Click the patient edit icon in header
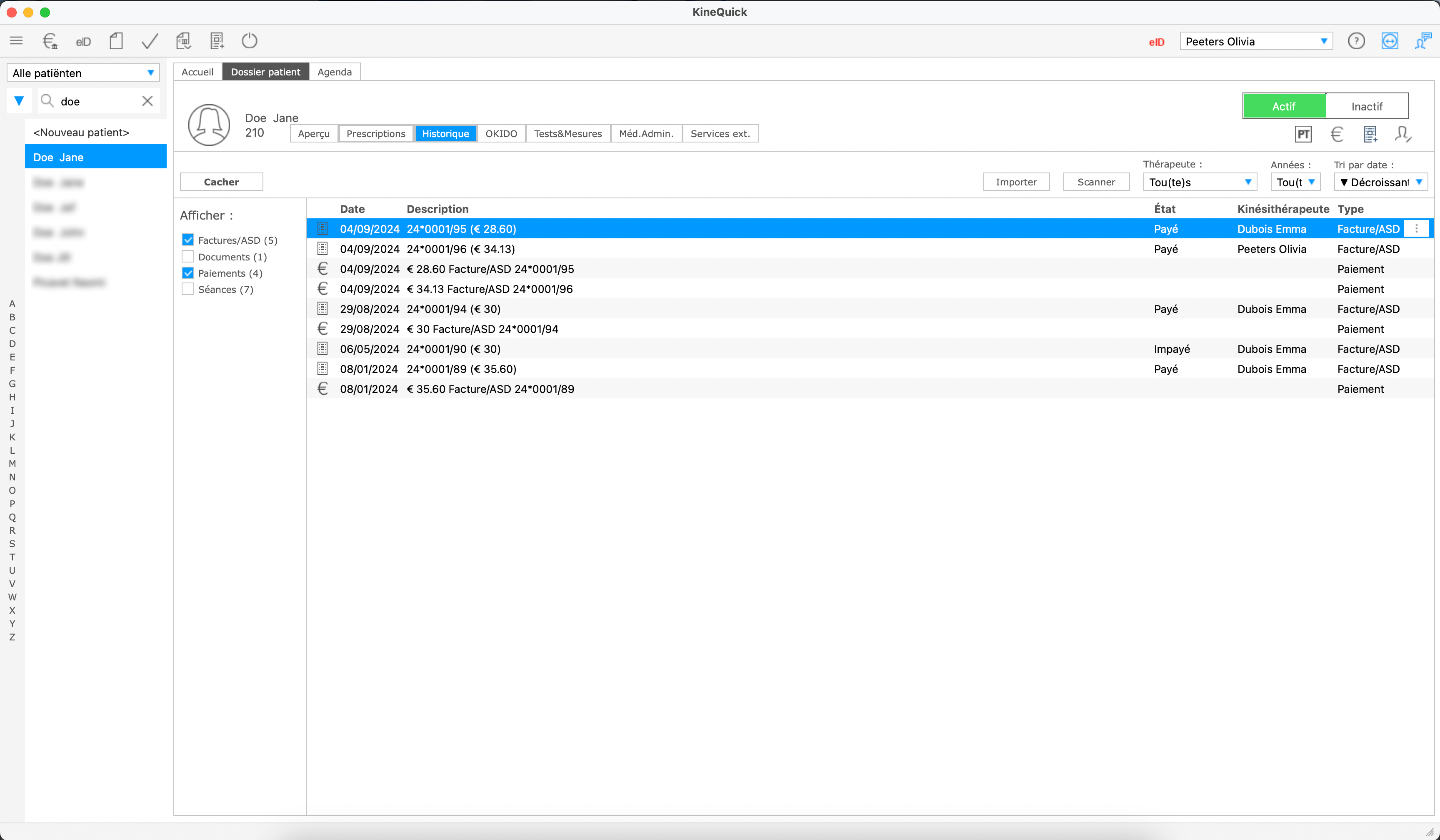The width and height of the screenshot is (1440, 840). (1403, 134)
